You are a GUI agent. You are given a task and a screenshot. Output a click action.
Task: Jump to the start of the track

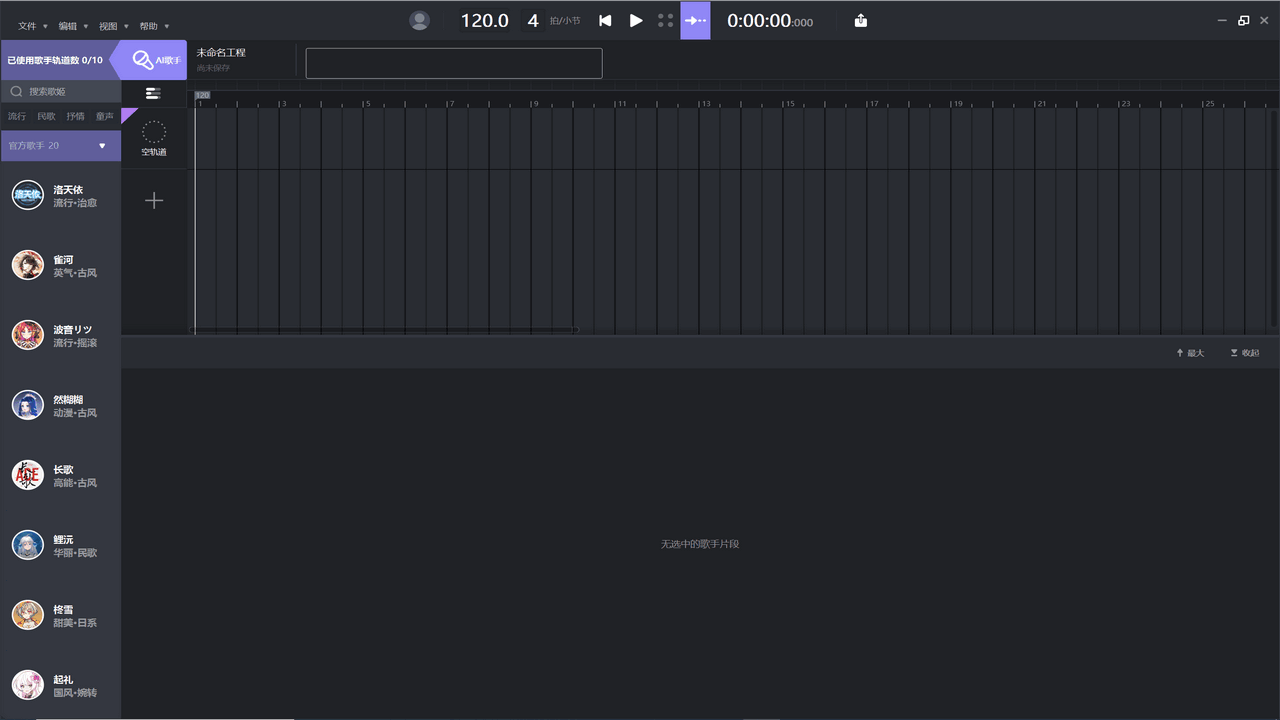(605, 20)
